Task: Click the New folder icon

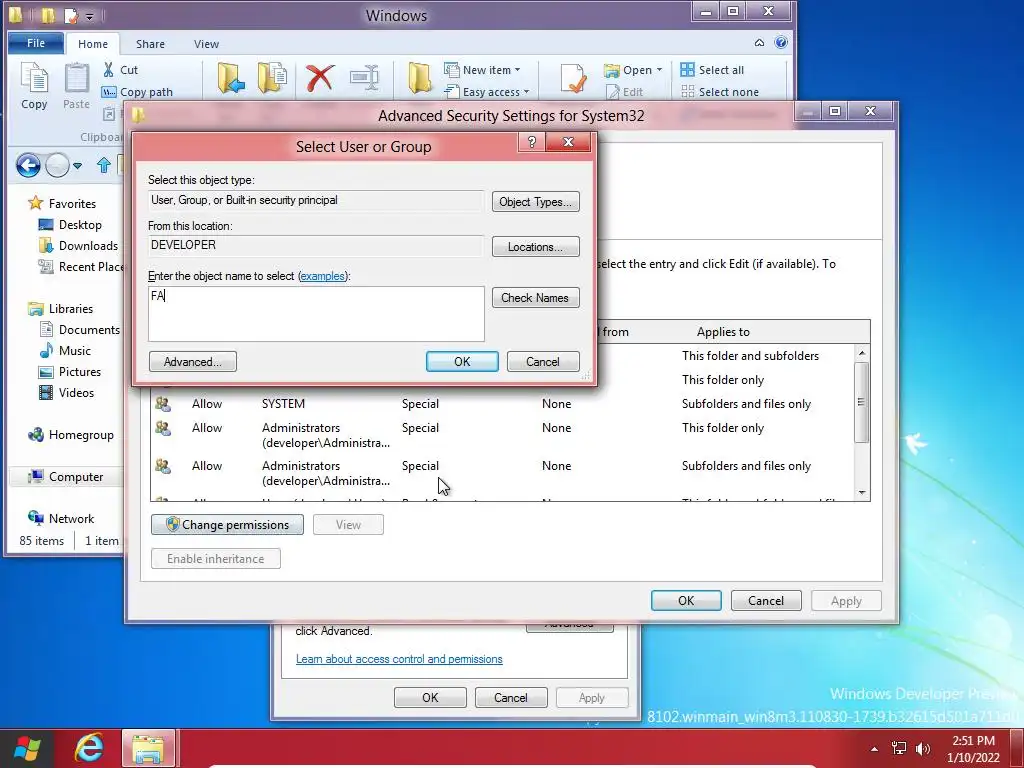Action: (419, 78)
